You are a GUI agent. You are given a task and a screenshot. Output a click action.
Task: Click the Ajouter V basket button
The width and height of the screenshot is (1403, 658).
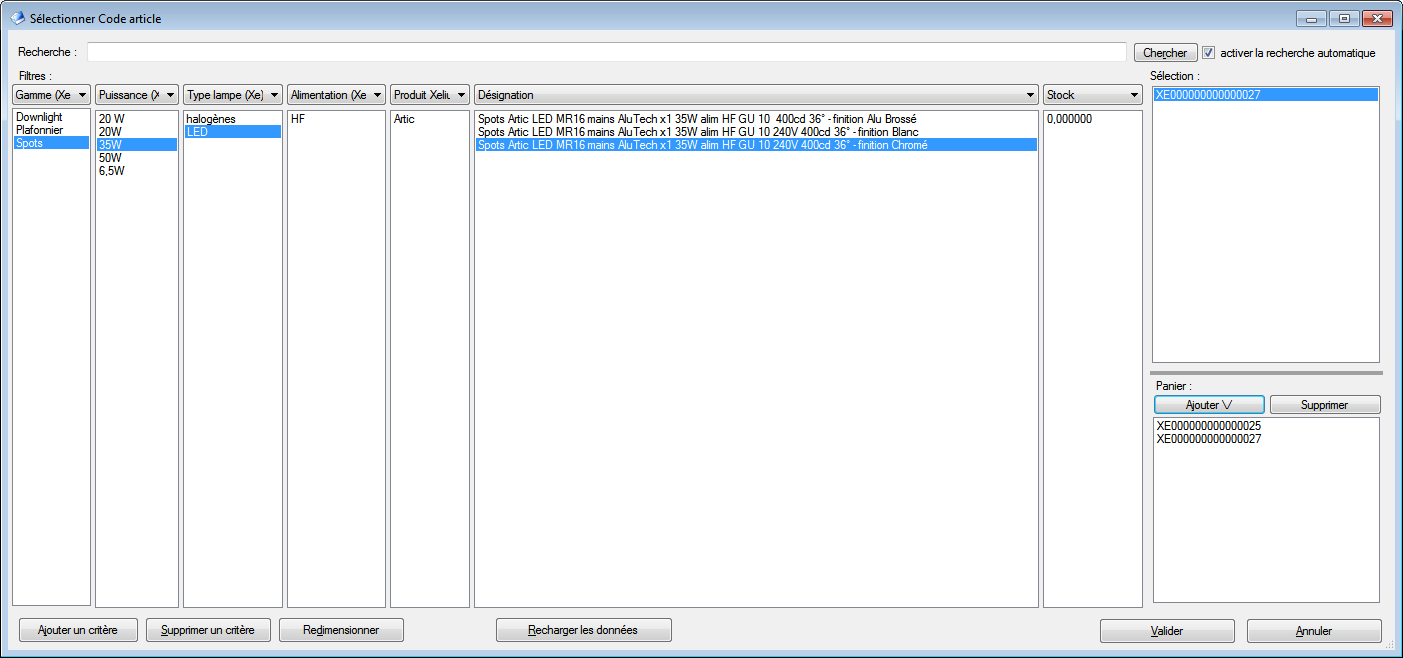click(x=1210, y=405)
